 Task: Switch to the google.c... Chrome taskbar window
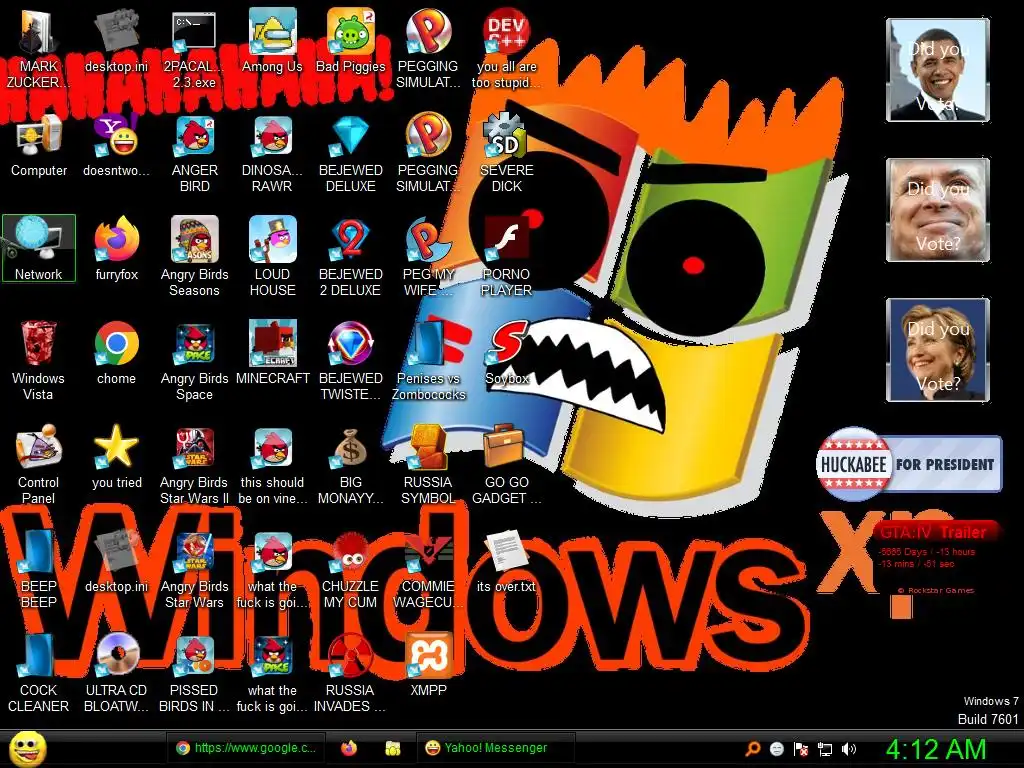[x=245, y=748]
